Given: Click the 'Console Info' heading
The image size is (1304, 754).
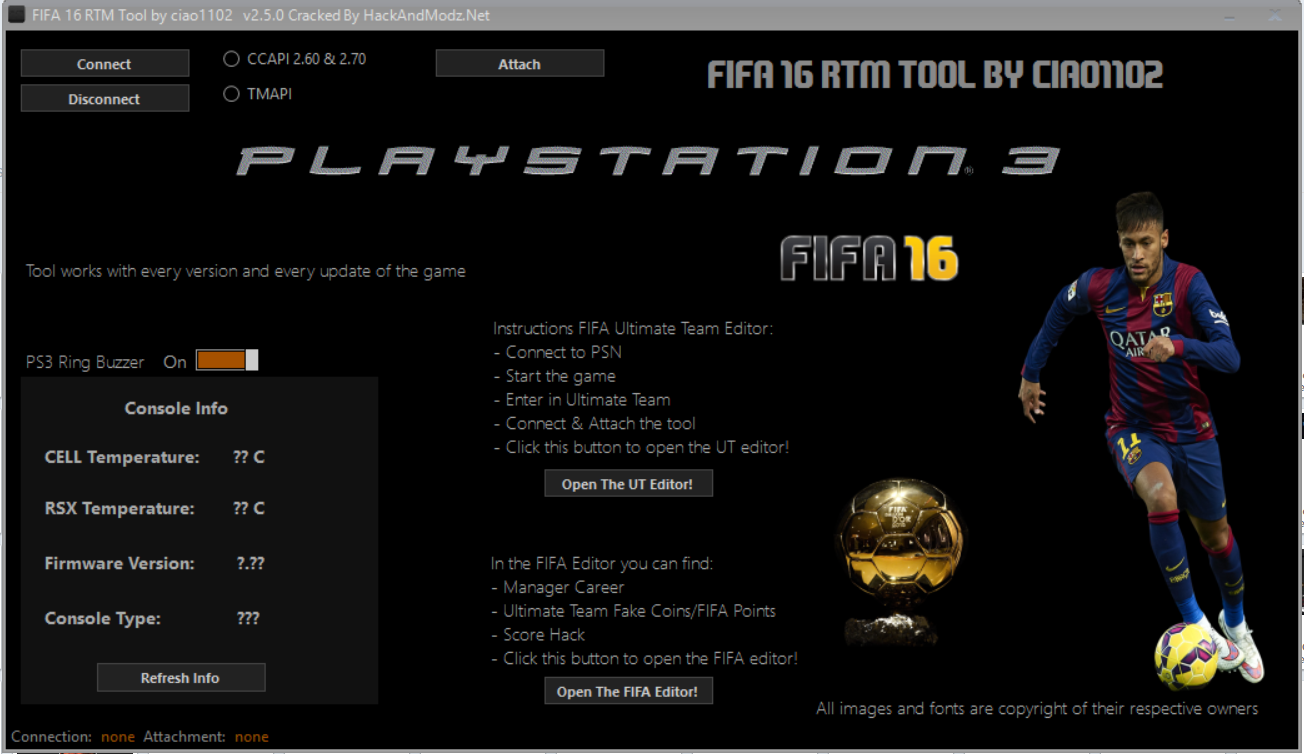Looking at the screenshot, I should [176, 408].
